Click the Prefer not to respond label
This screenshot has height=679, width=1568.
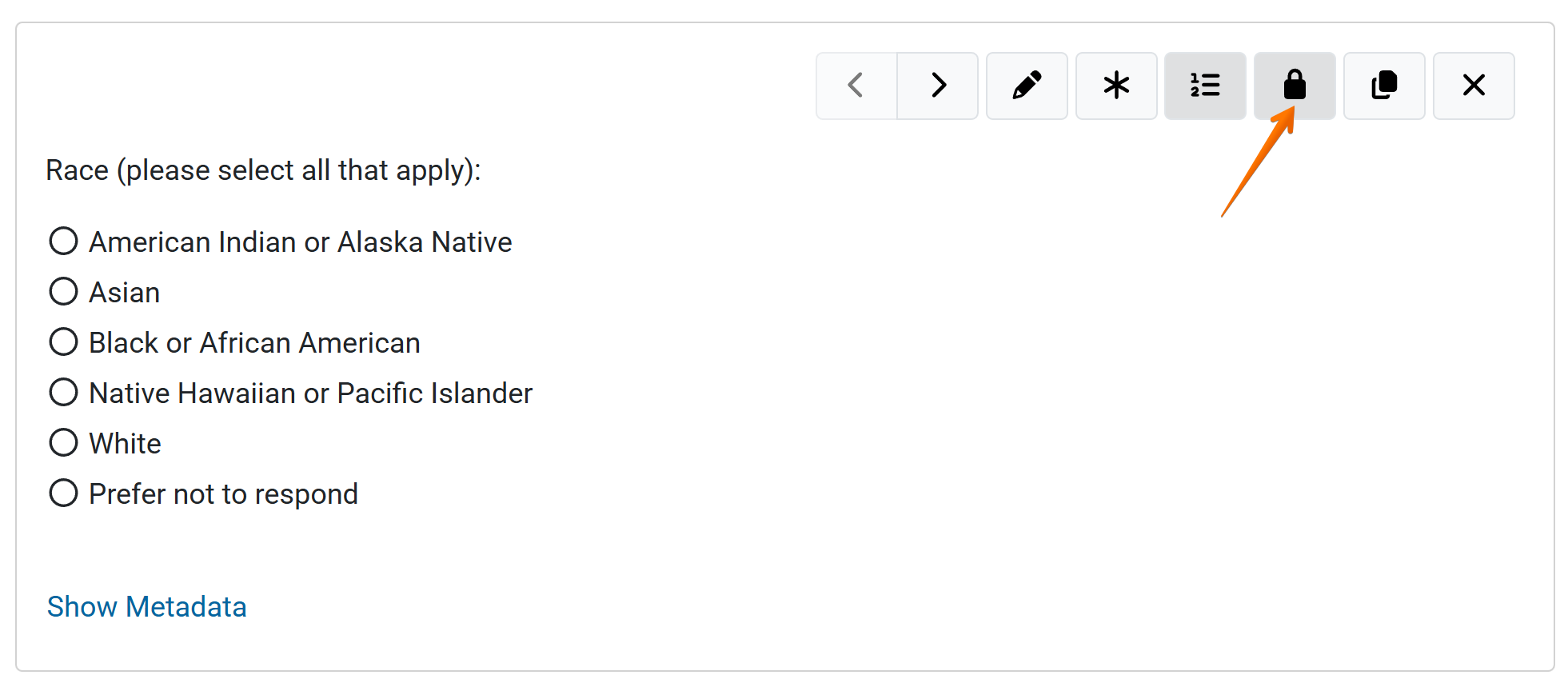224,494
